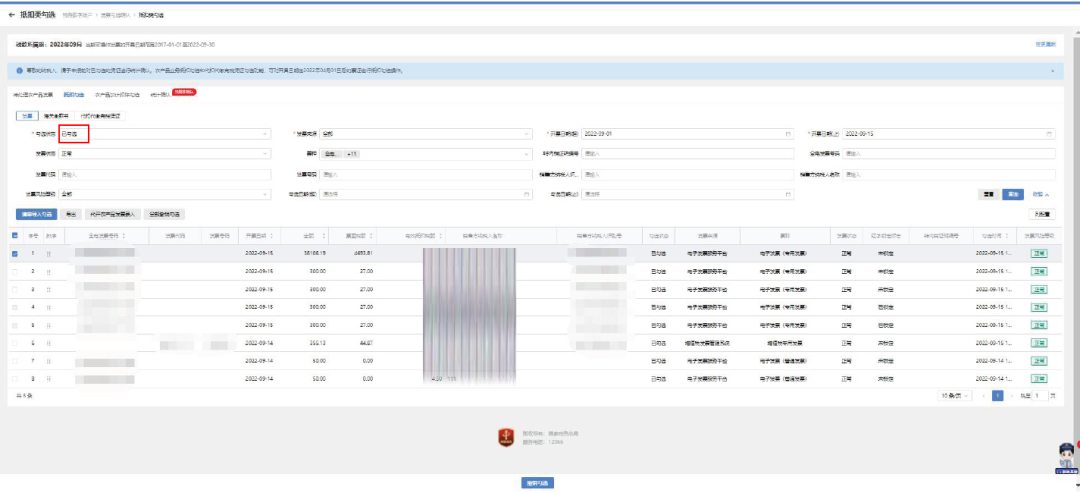Switch to the 海关缴款书 tab

pyautogui.click(x=56, y=116)
